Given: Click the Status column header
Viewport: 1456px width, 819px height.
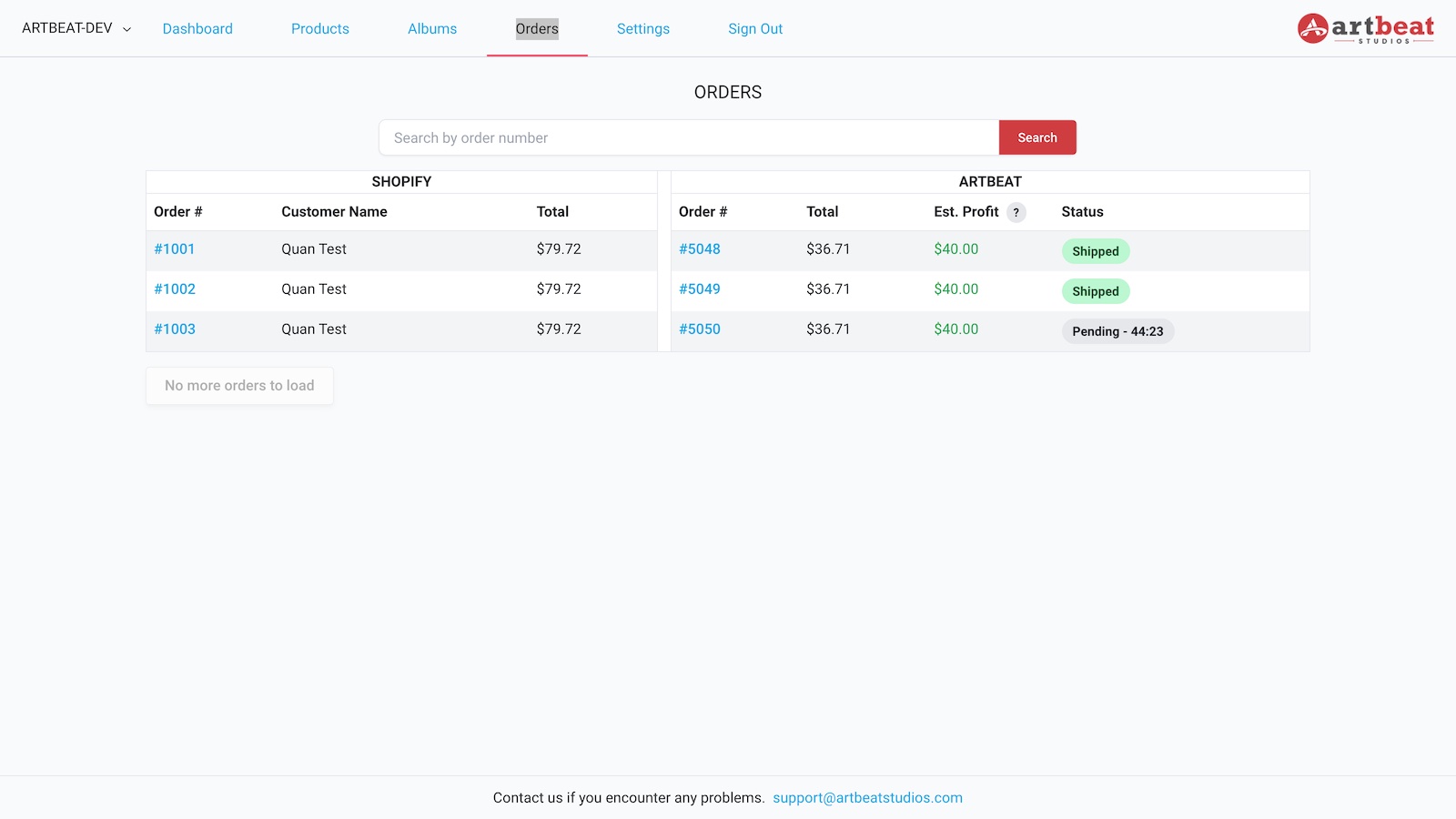Looking at the screenshot, I should (x=1082, y=211).
